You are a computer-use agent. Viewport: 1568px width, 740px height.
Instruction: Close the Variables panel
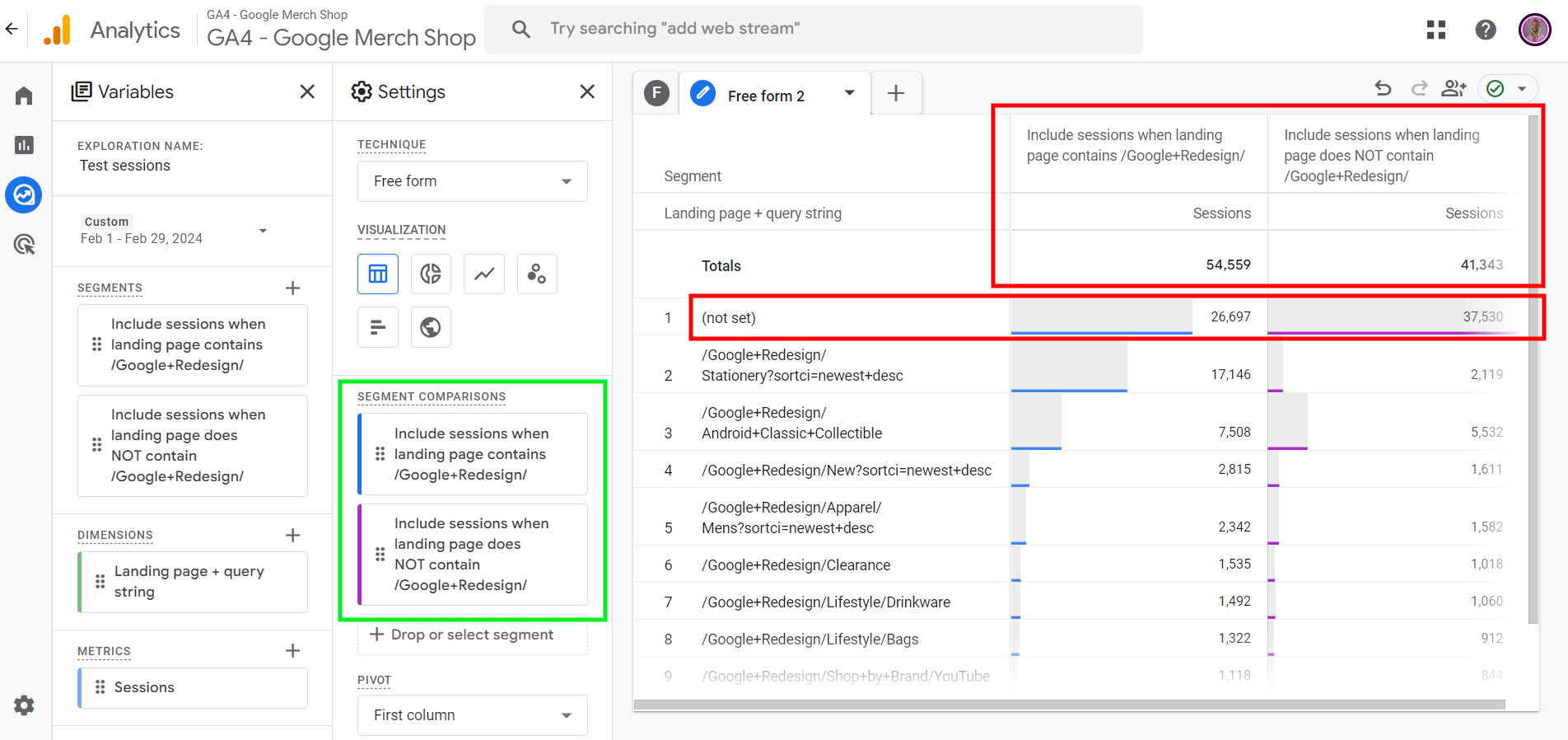click(x=307, y=91)
